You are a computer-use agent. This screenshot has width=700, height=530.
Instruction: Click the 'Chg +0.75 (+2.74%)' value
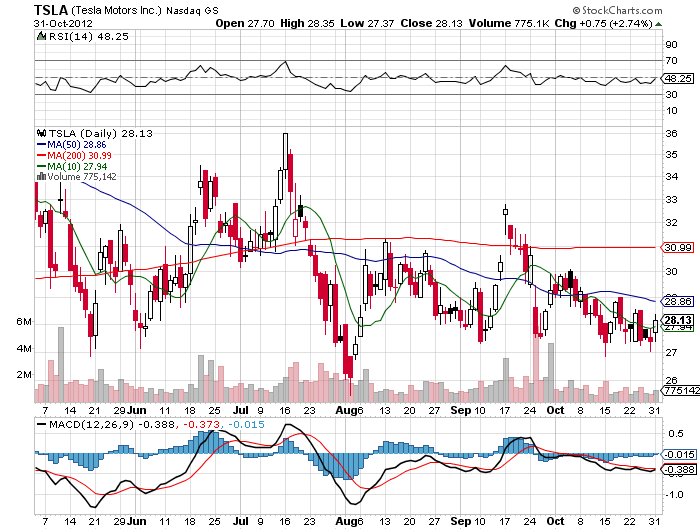(x=604, y=24)
